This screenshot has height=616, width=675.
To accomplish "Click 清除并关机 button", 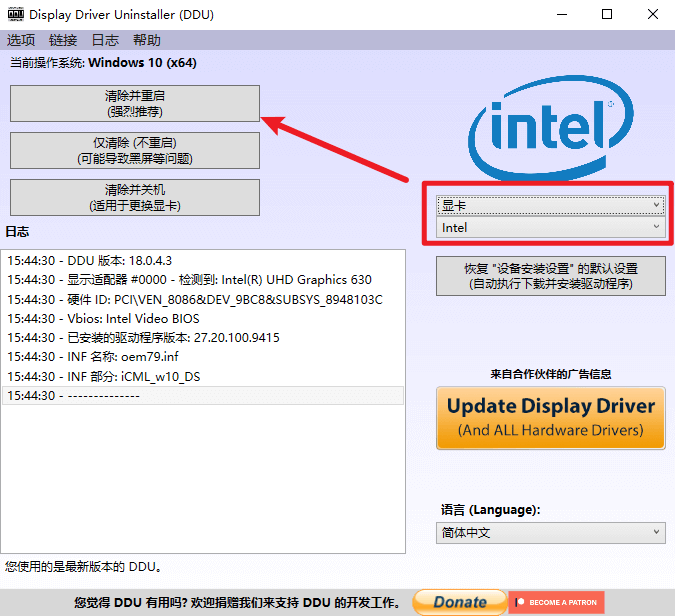I will [x=135, y=197].
